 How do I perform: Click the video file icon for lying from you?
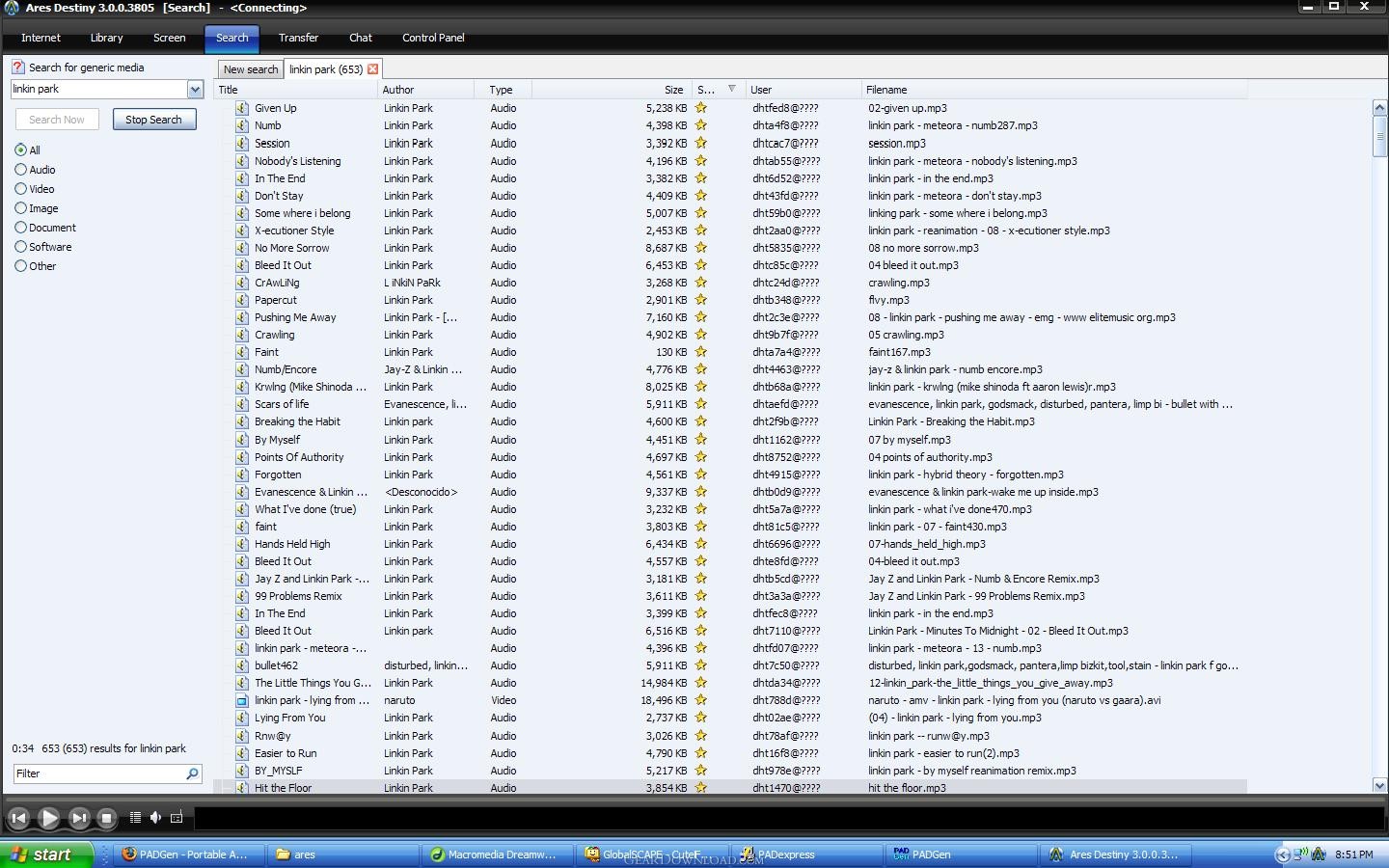click(x=242, y=700)
